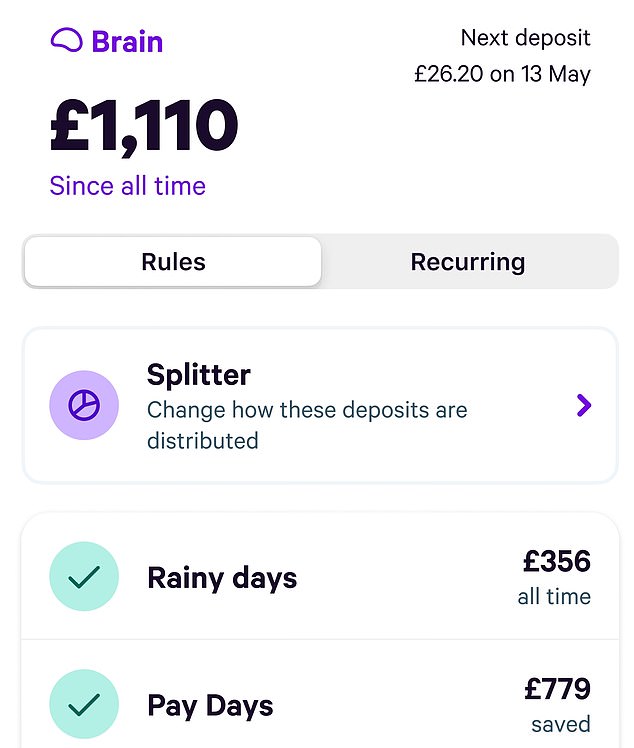The height and width of the screenshot is (748, 634).
Task: Tap the £779 Pay Days amount
Action: click(557, 689)
